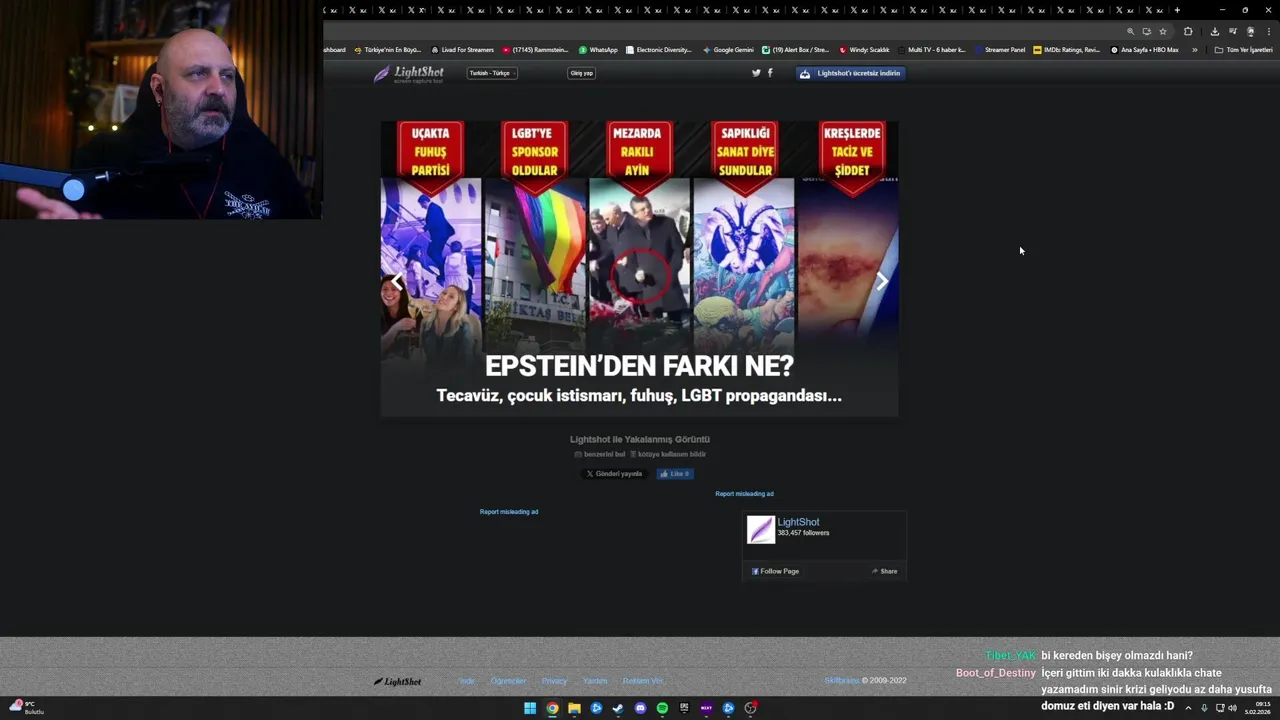The width and height of the screenshot is (1280, 720).
Task: Open Türkiye'nin En Büyü... bookmark
Action: 388,50
